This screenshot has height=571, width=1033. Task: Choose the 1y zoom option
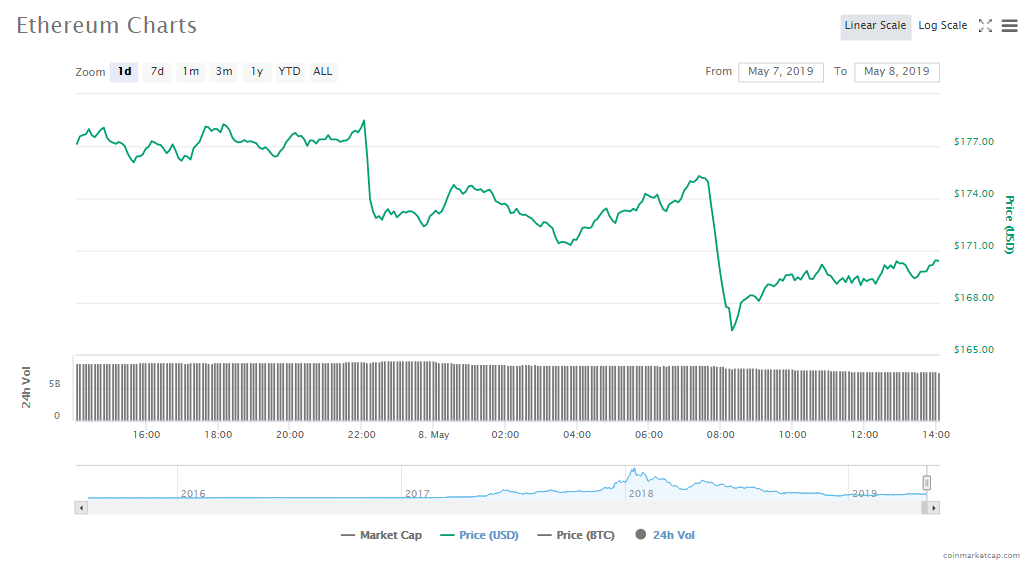point(257,72)
